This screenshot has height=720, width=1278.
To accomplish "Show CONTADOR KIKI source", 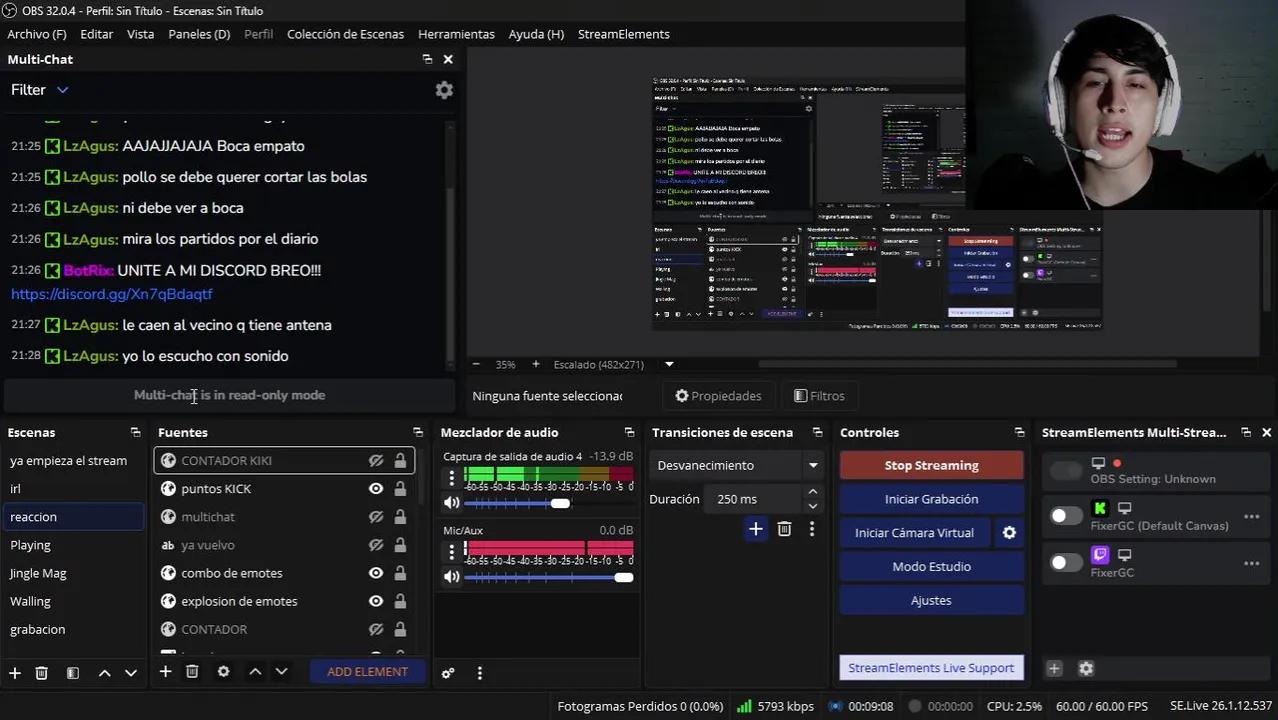I will pos(376,461).
